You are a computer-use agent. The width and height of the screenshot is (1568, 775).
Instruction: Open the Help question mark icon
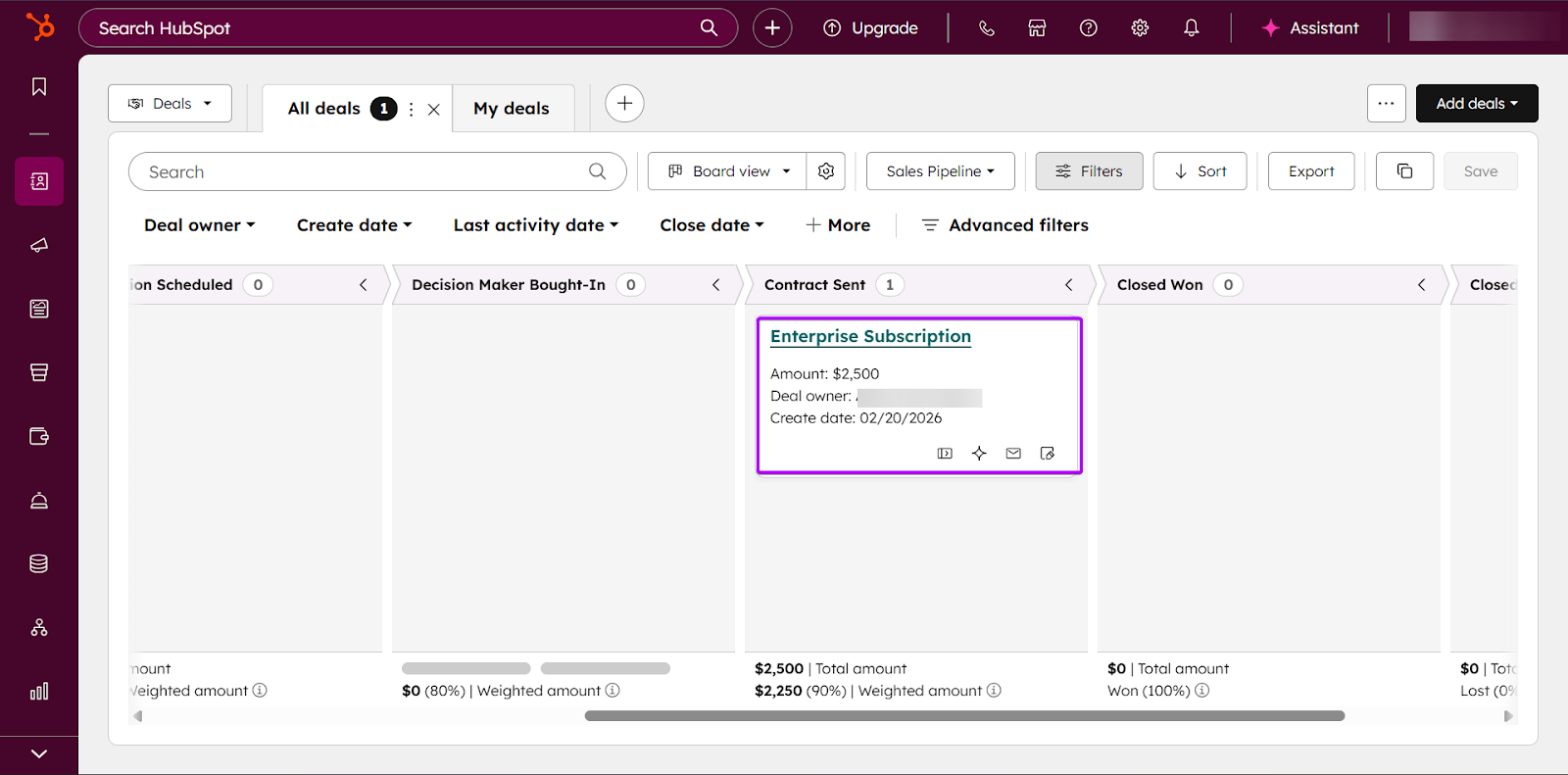click(1088, 27)
